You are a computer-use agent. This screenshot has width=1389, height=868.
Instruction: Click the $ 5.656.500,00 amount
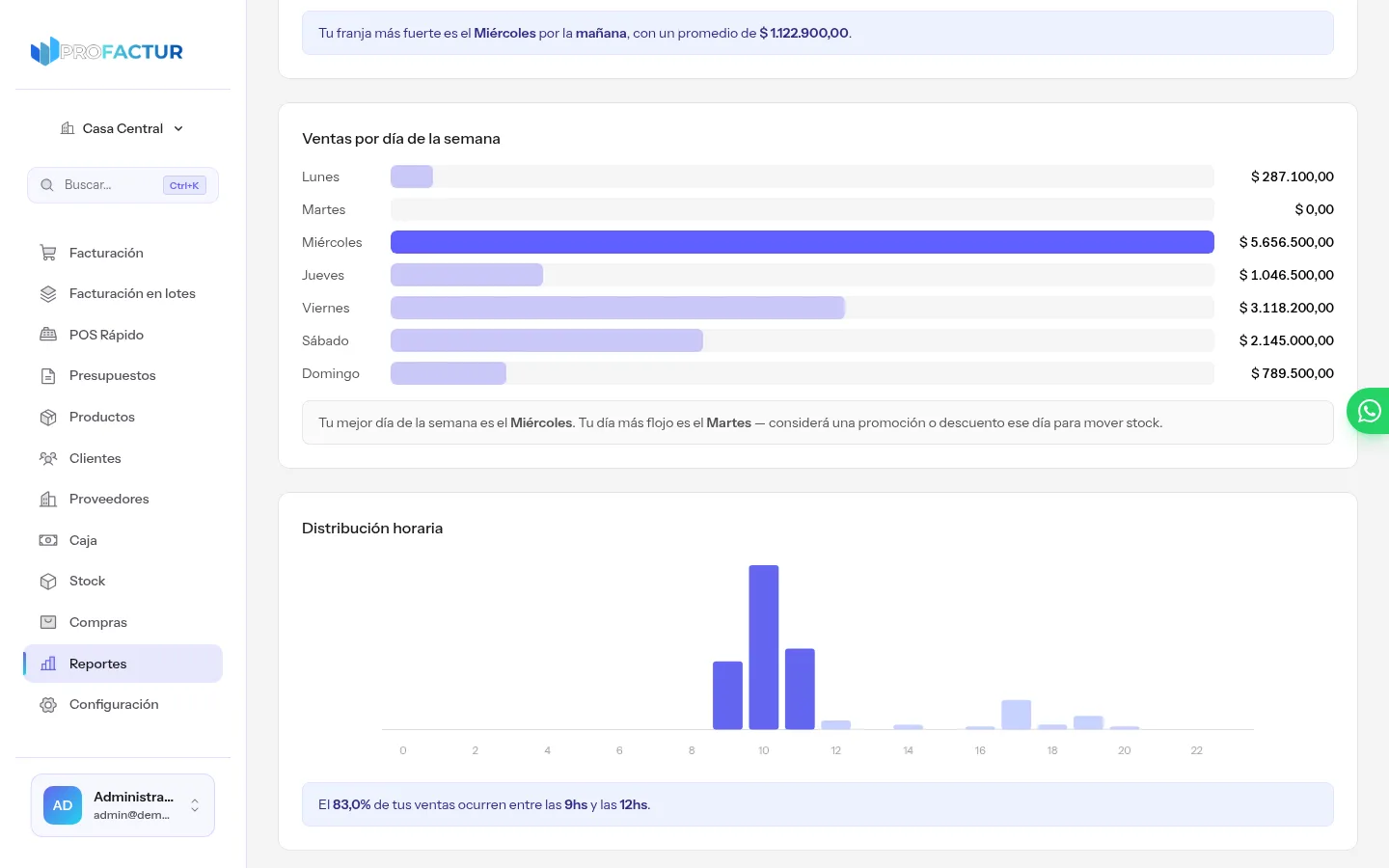tap(1287, 242)
